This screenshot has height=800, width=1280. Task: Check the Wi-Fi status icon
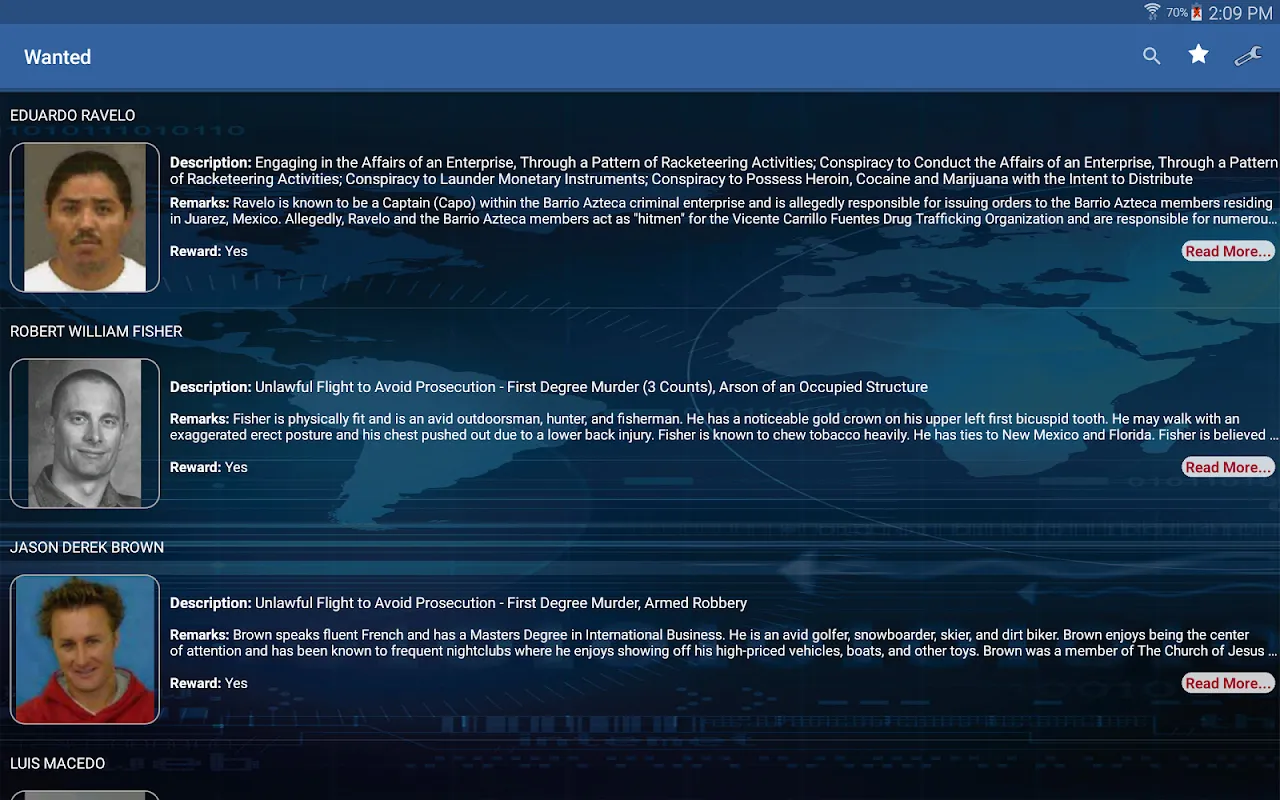(x=1152, y=12)
